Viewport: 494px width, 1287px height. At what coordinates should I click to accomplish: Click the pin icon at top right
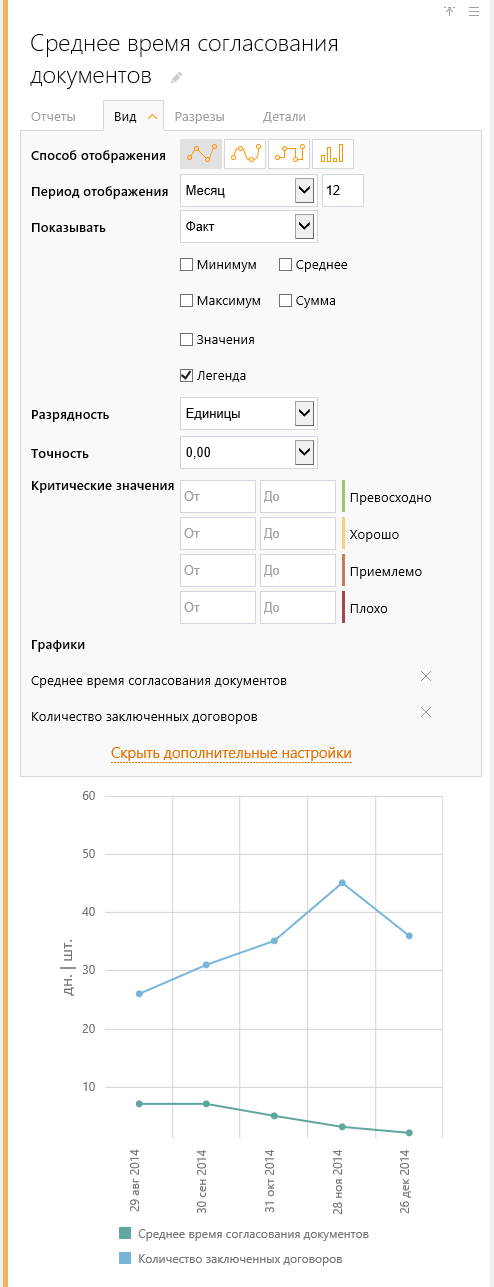click(x=449, y=11)
